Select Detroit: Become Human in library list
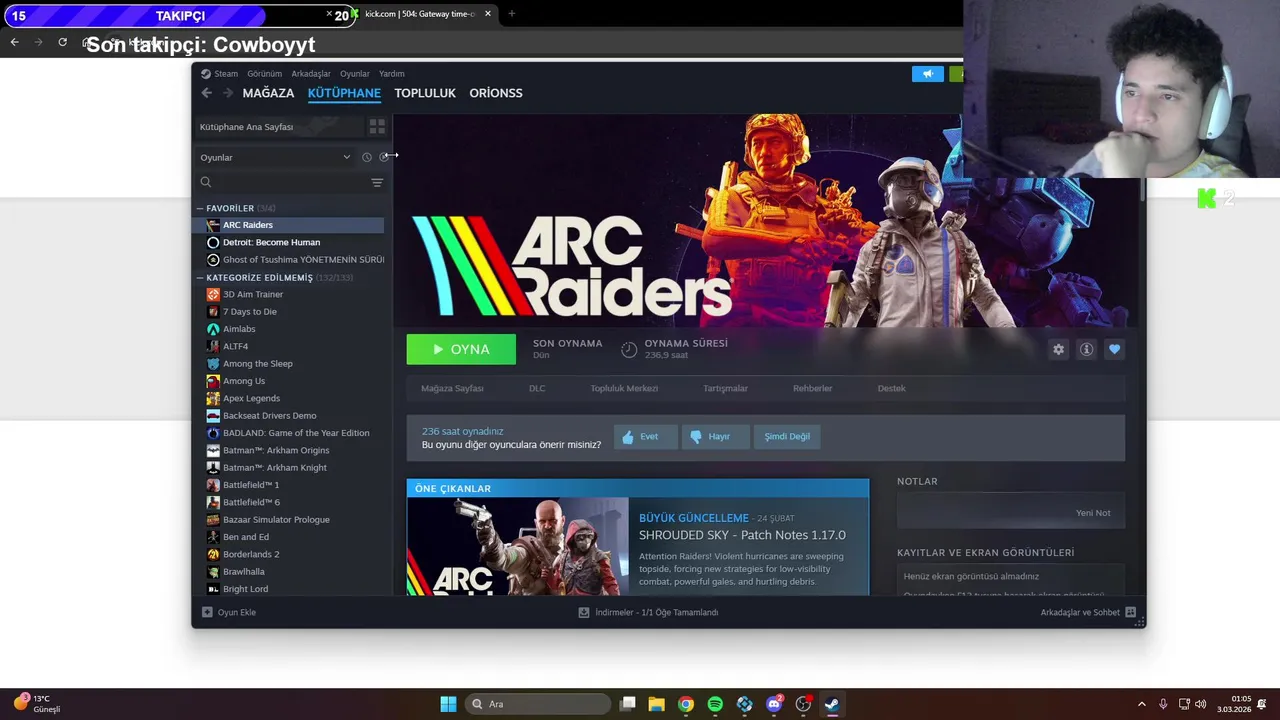Viewport: 1280px width, 720px height. tap(288, 242)
